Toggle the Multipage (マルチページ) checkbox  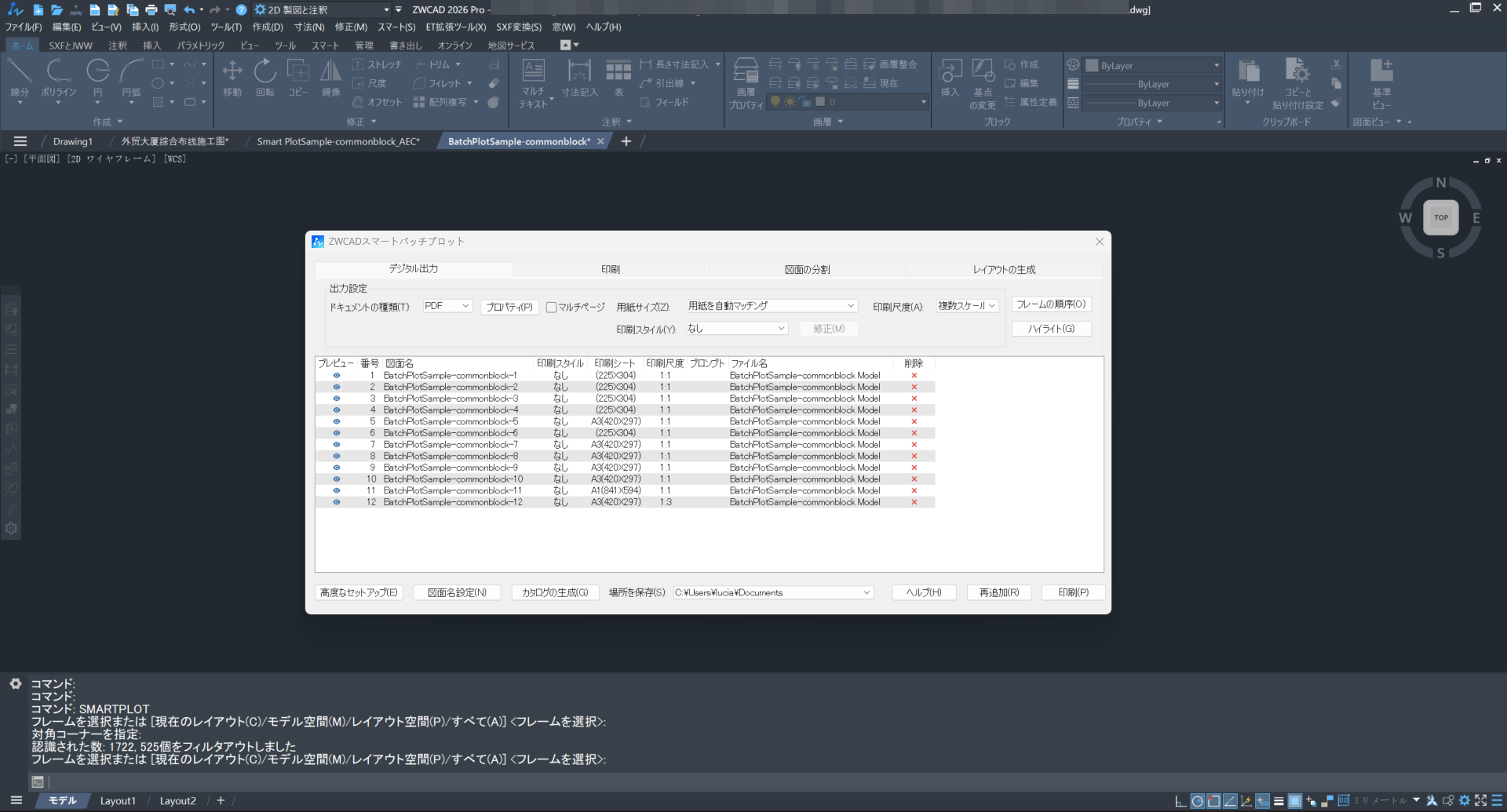[551, 307]
